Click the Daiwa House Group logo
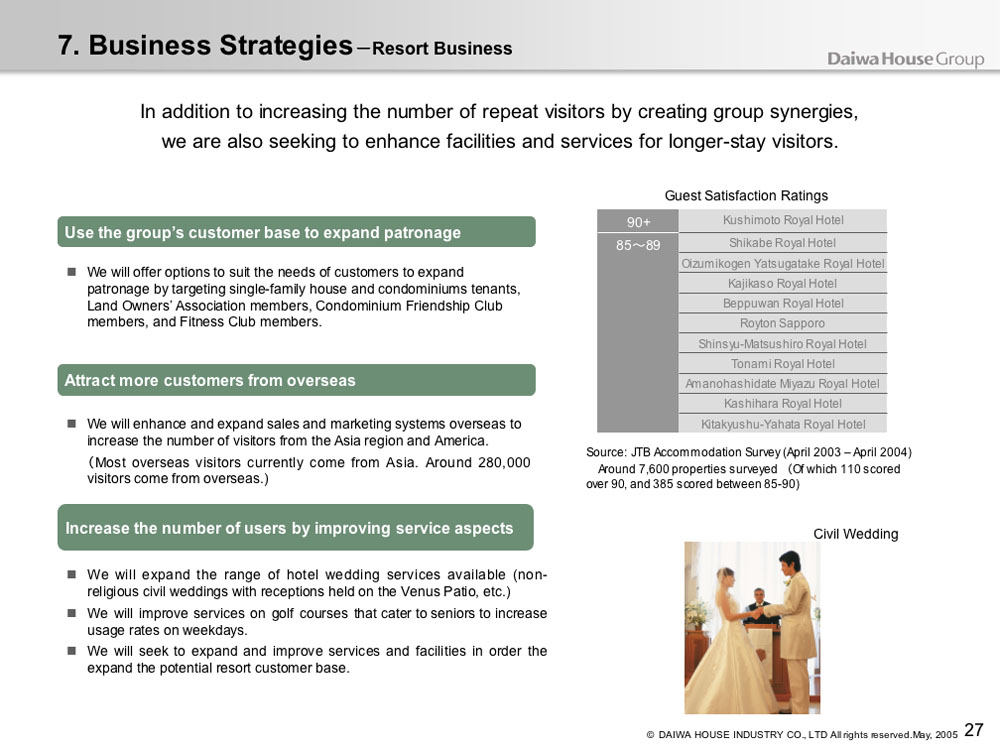1000x750 pixels. (x=905, y=59)
